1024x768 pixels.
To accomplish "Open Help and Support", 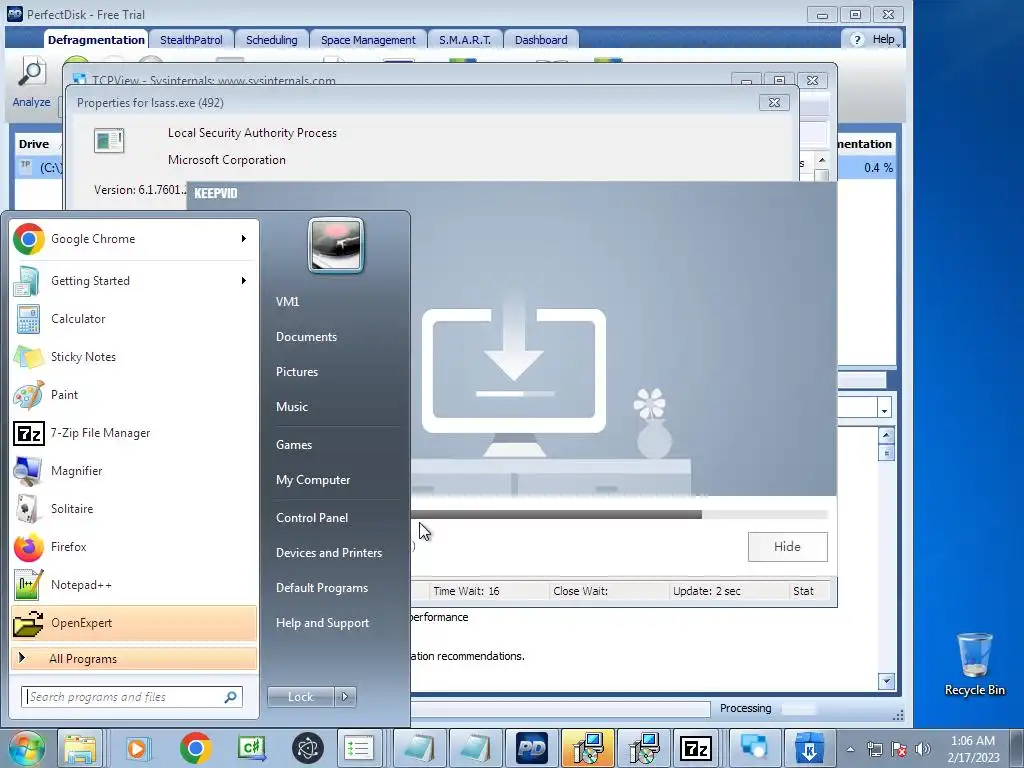I will [322, 623].
